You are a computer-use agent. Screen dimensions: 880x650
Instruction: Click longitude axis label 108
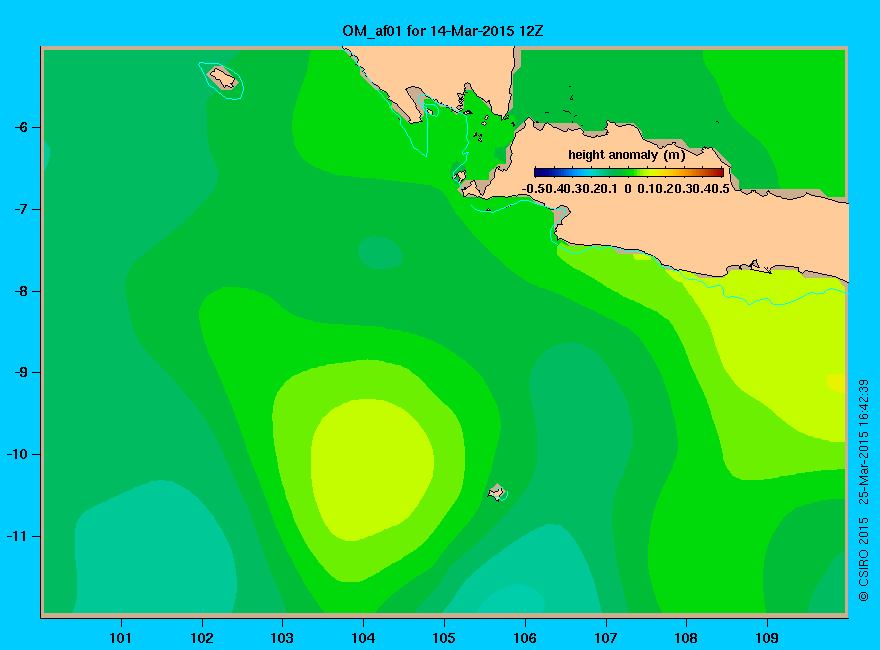pyautogui.click(x=686, y=638)
